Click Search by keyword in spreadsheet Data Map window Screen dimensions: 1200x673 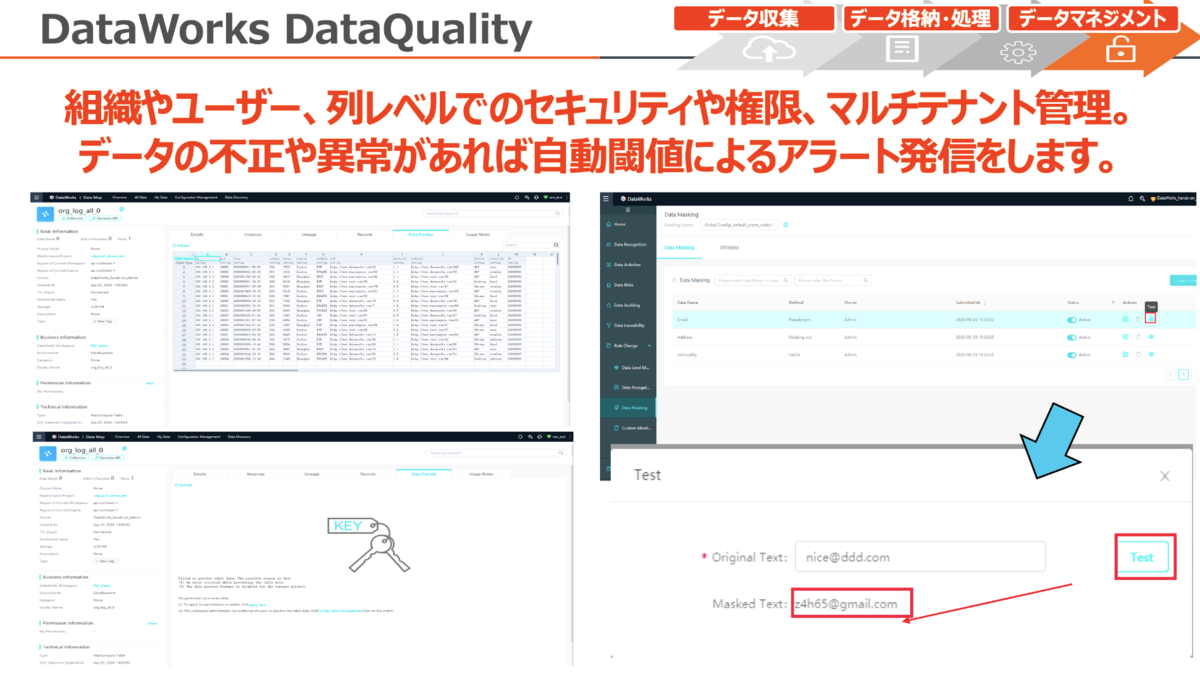492,213
